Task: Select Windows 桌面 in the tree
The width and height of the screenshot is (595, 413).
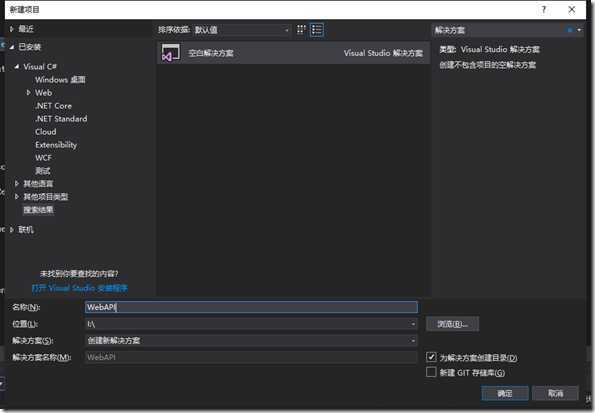Action: (x=60, y=80)
